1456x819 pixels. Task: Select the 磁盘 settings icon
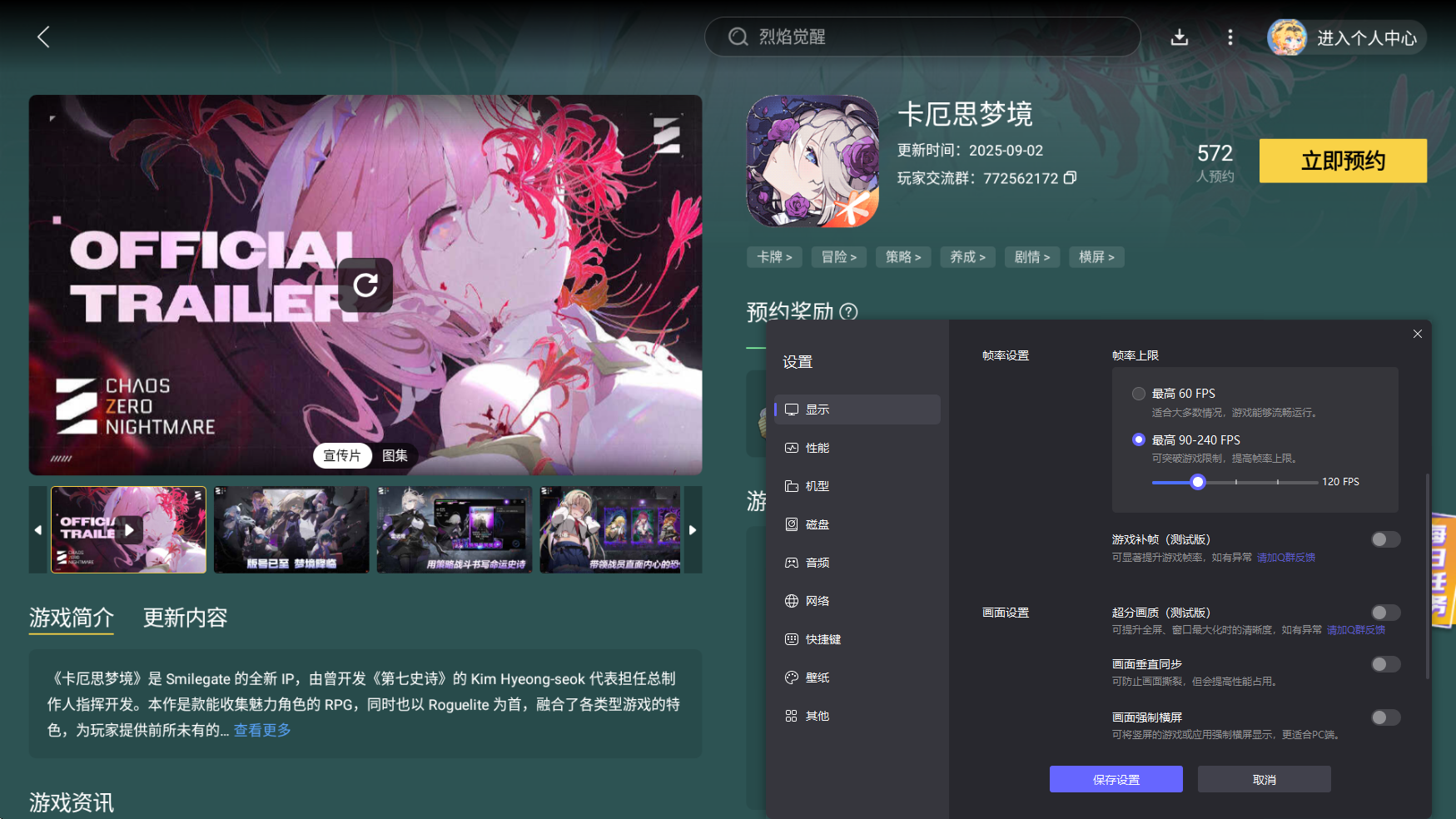(x=816, y=524)
